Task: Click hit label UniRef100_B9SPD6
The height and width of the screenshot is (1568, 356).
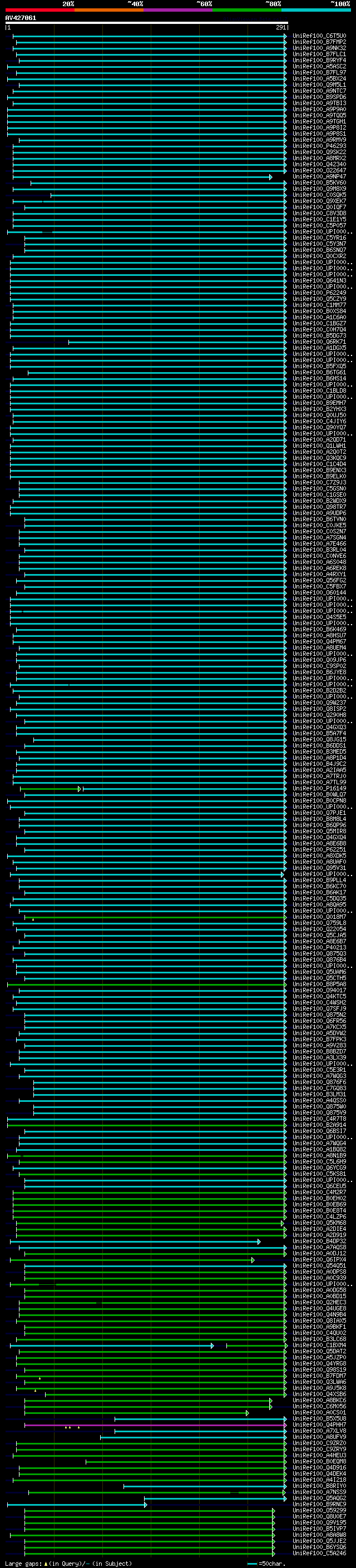Action: click(319, 97)
